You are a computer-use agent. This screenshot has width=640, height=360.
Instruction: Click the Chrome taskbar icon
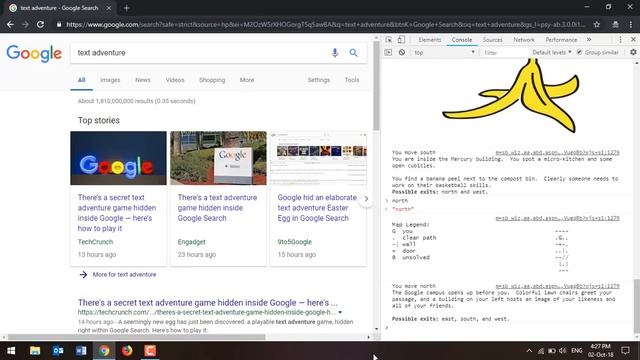104,351
